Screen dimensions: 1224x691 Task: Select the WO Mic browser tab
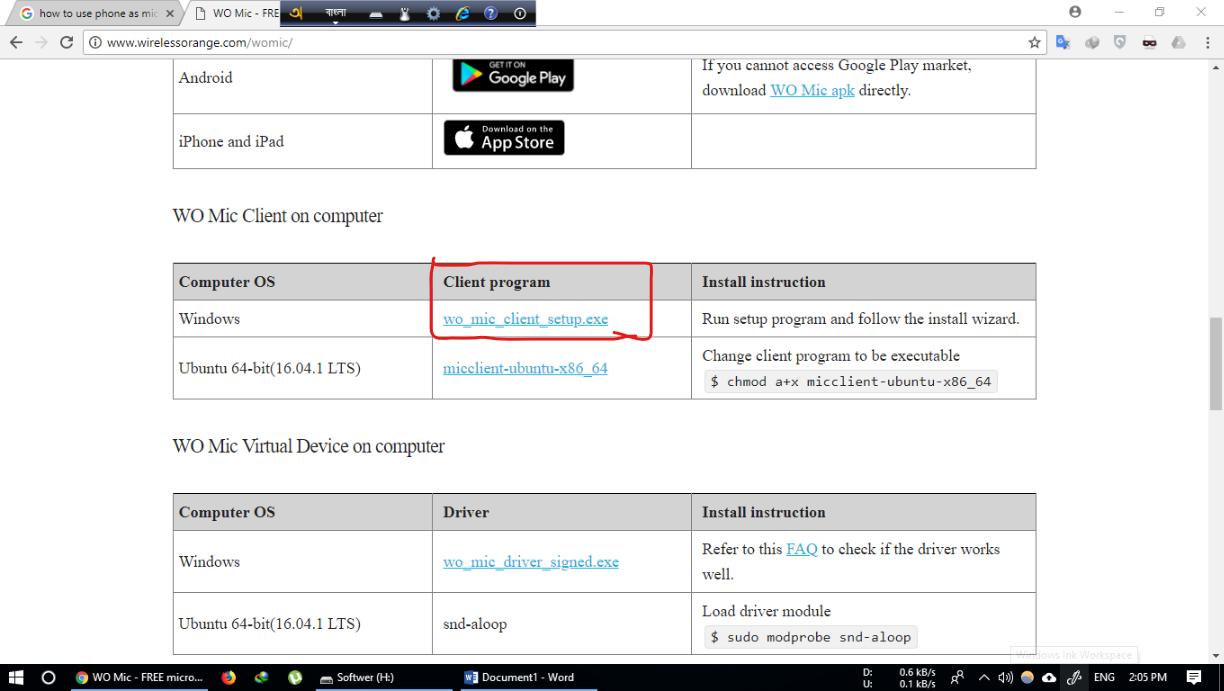234,14
